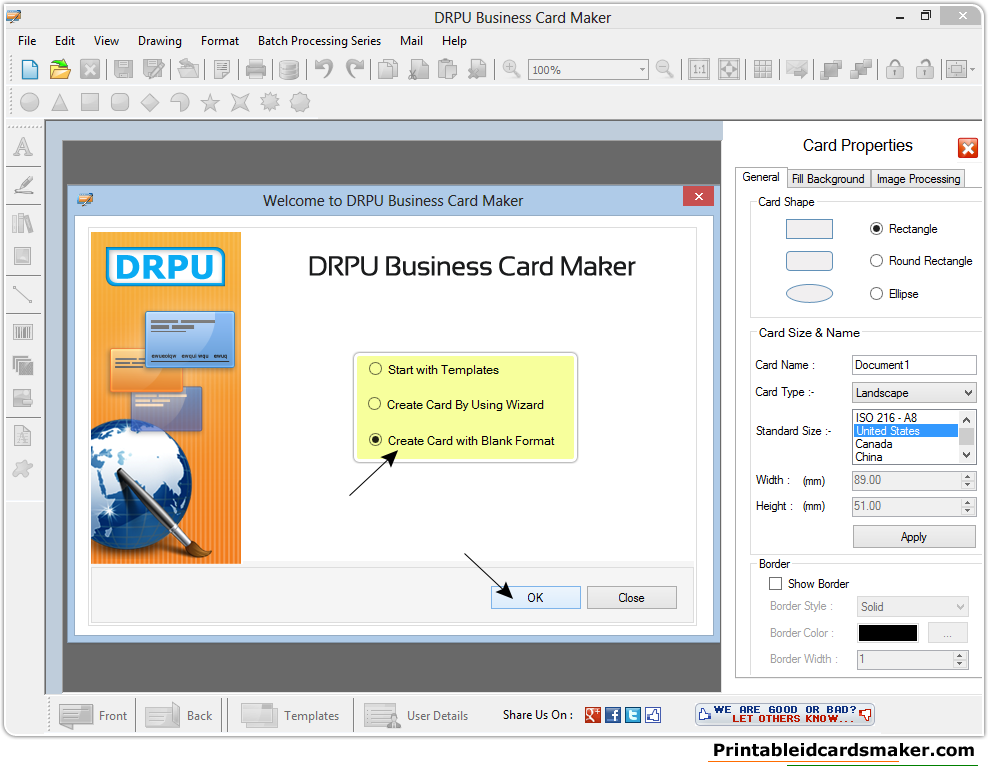Open the Batch Processing Series menu

319,41
